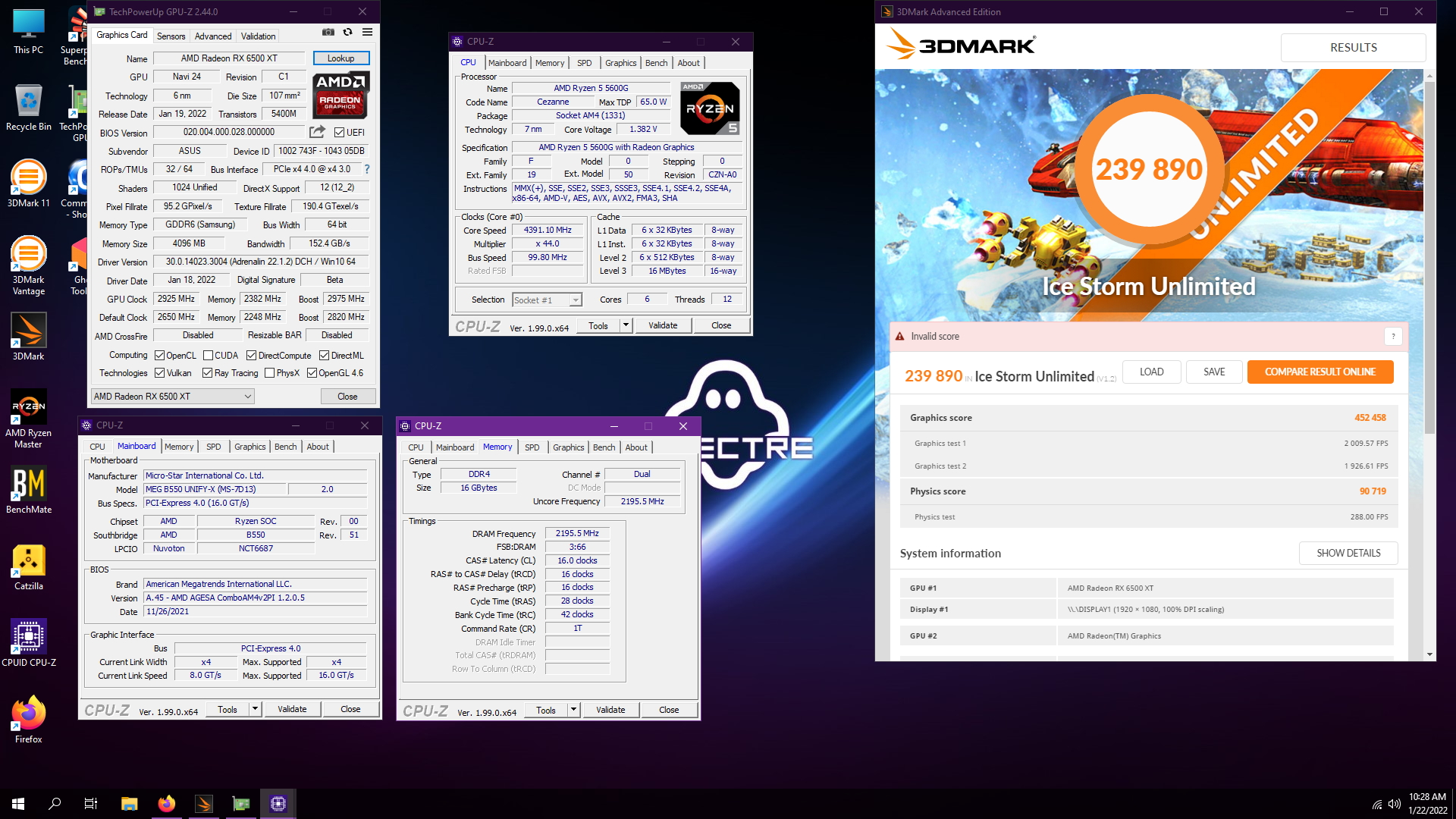The width and height of the screenshot is (1456, 819).
Task: Click COMPARE RESULT ONLINE in 3DMark
Action: [1319, 372]
